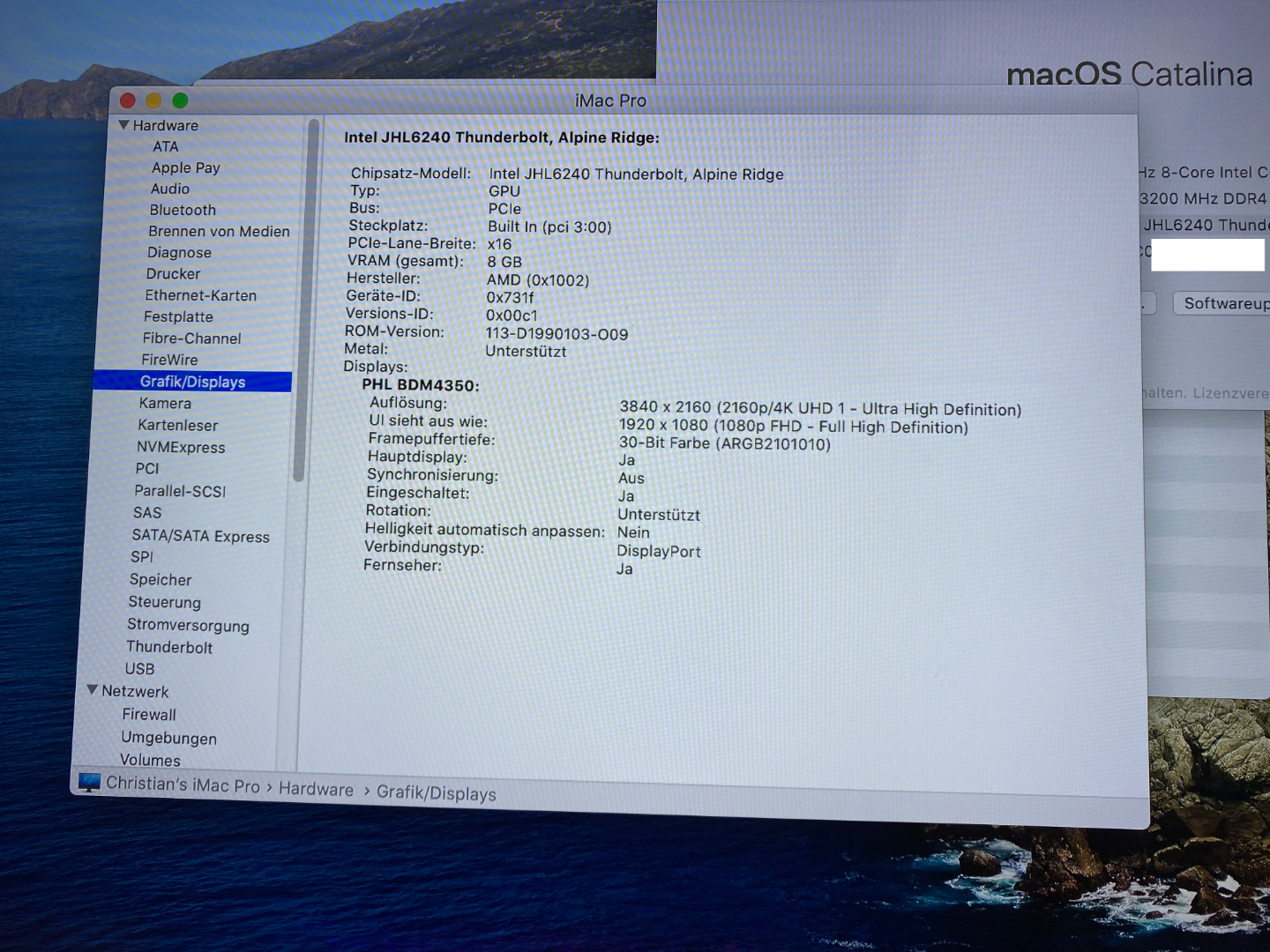Click the 30-Bit Farbe framebuffer value
Screen dimensions: 1270x952
point(725,443)
